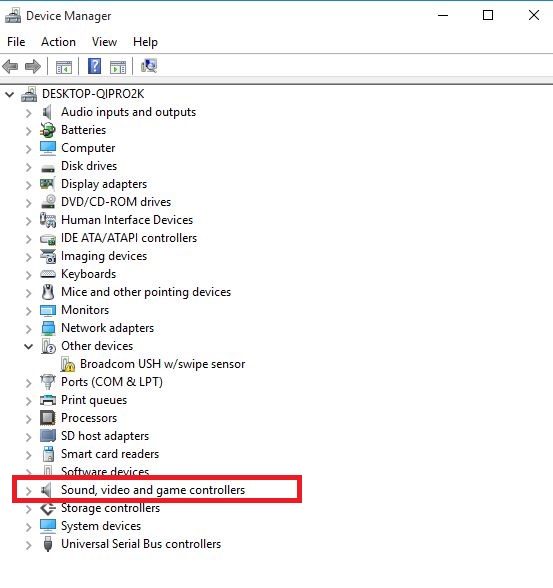Screen dimensions: 553x588
Task: Click the Smart card readers icon
Action: 48,454
